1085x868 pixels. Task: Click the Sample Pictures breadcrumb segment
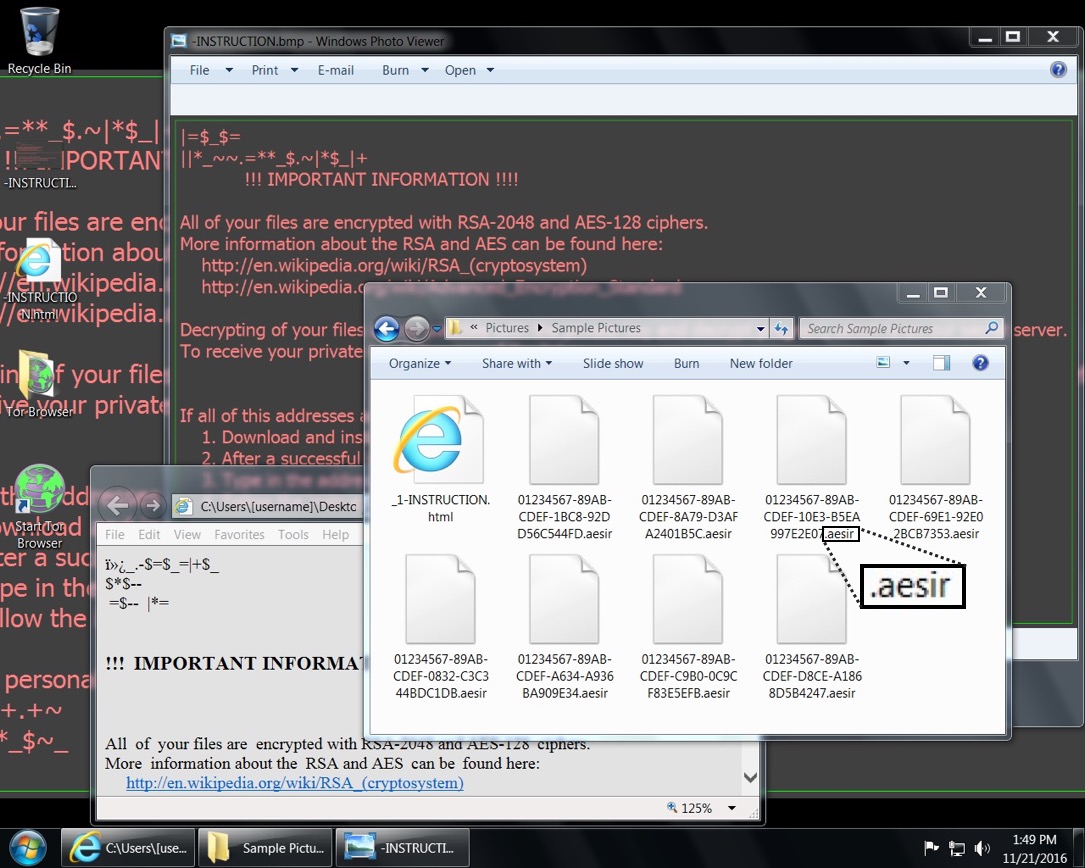(596, 328)
